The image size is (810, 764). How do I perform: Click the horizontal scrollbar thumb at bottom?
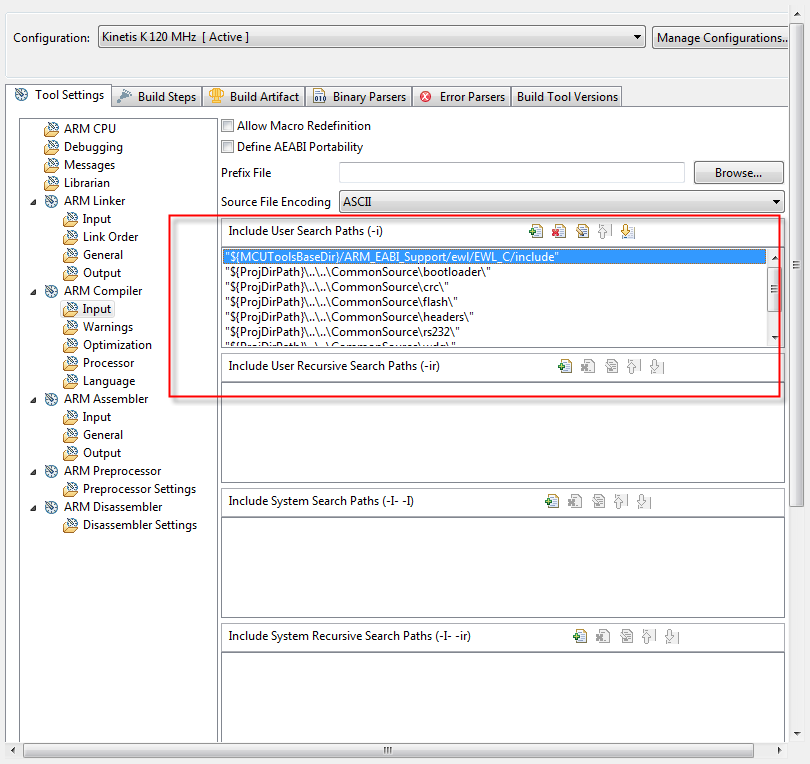tap(388, 750)
